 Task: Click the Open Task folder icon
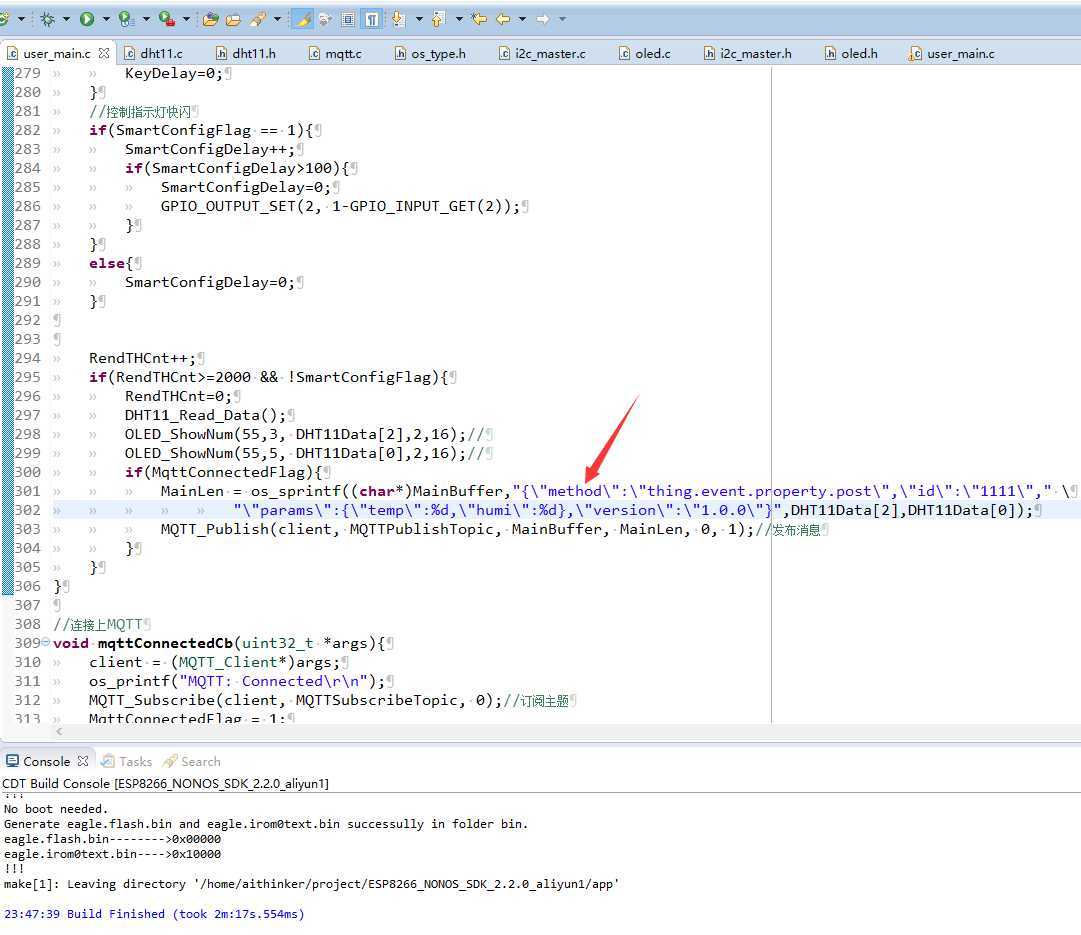[x=233, y=19]
